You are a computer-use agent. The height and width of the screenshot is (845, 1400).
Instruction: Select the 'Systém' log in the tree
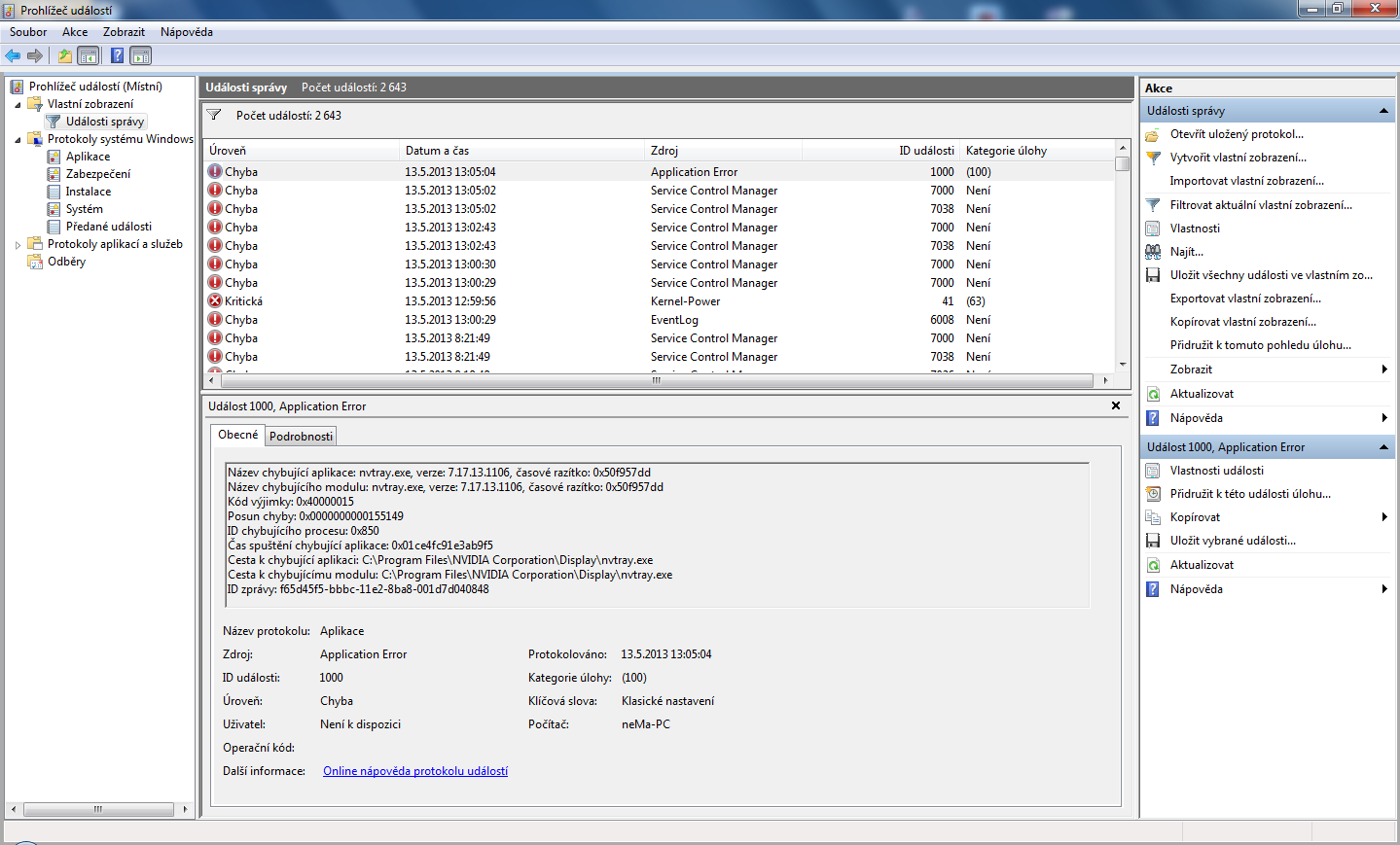(x=85, y=209)
